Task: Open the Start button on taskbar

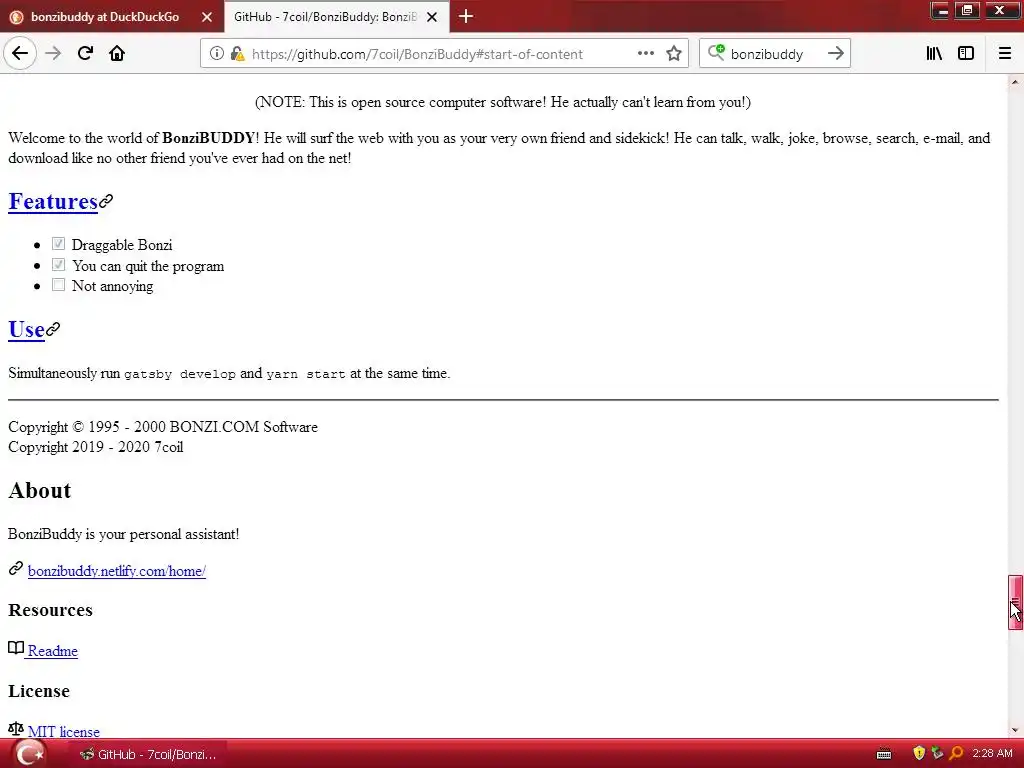Action: (29, 754)
